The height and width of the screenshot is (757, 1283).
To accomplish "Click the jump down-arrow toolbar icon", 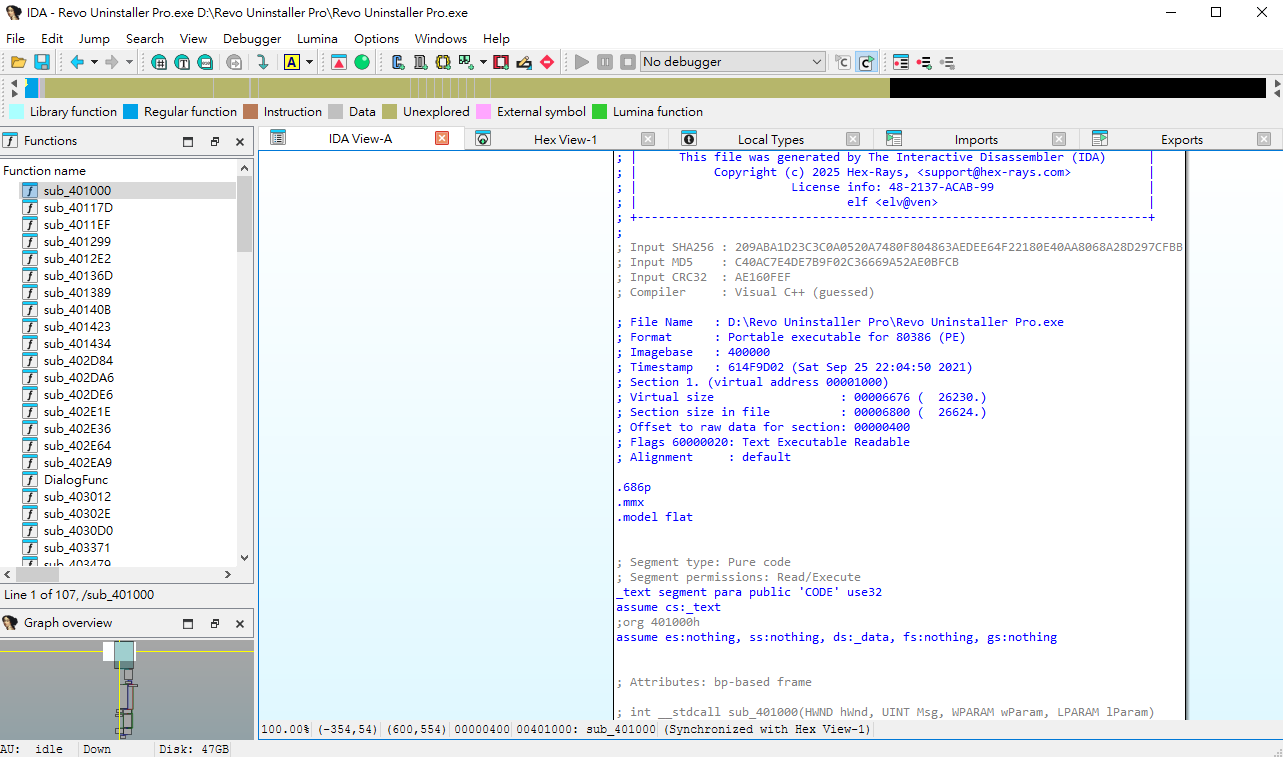I will (263, 62).
